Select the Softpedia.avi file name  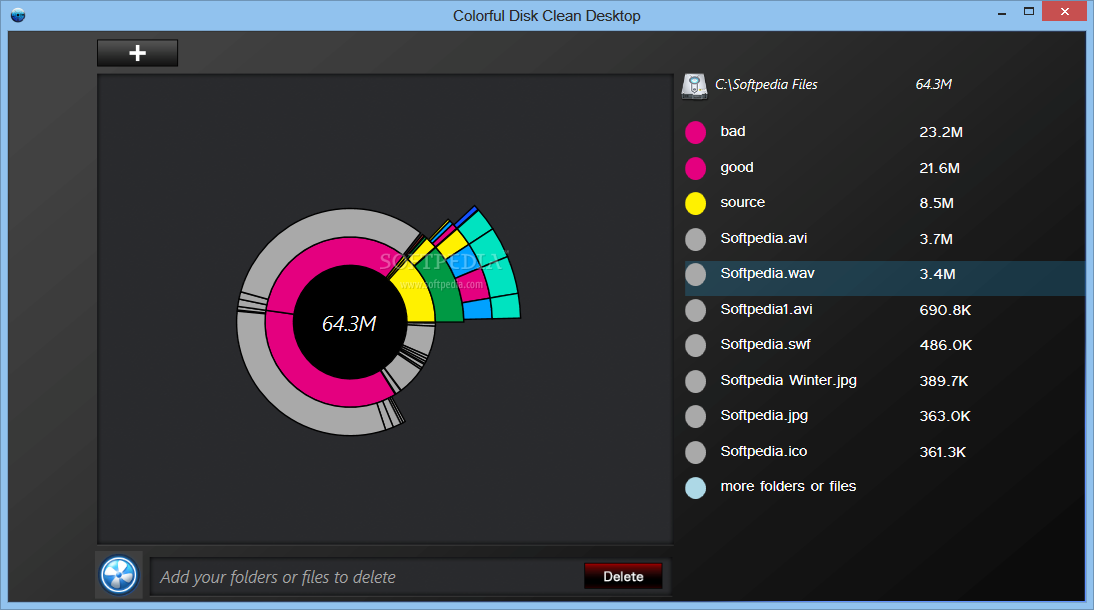[764, 238]
